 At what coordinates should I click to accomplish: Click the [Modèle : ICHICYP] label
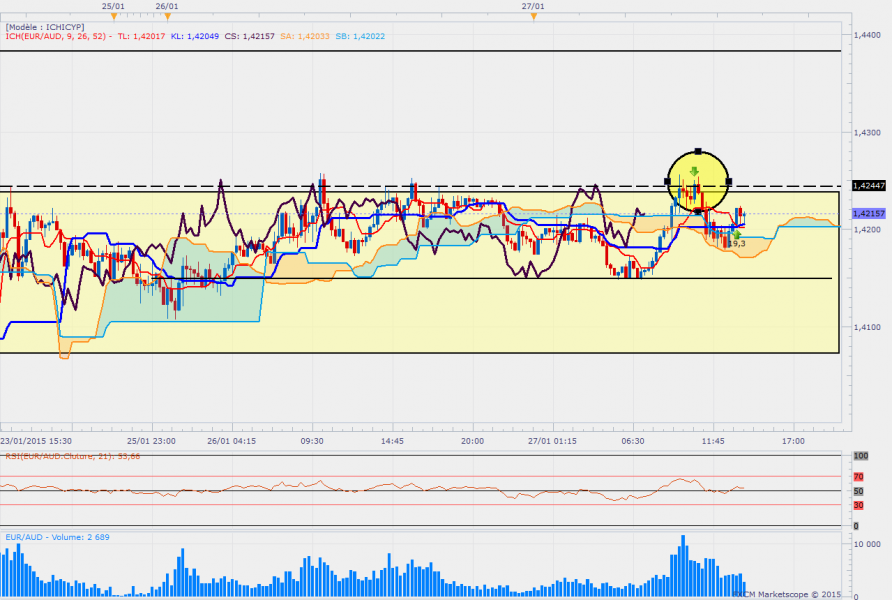coord(45,27)
